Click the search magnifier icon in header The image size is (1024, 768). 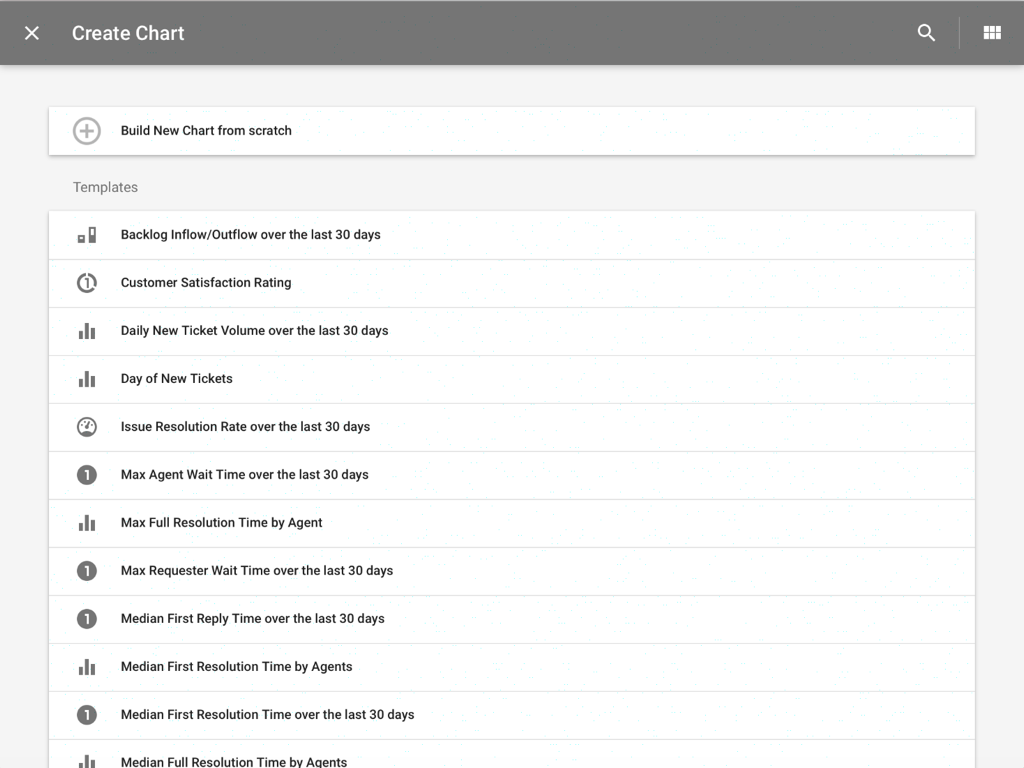click(x=926, y=33)
